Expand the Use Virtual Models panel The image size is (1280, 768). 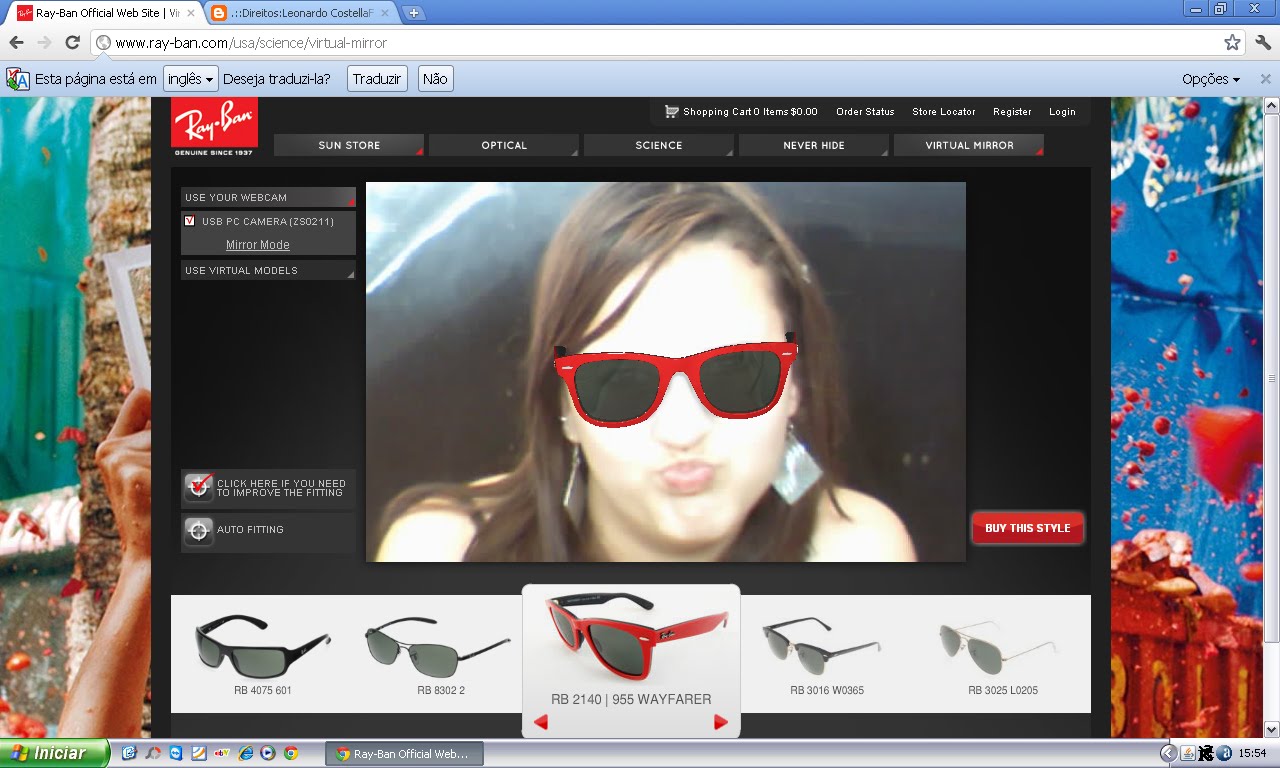pyautogui.click(x=268, y=270)
